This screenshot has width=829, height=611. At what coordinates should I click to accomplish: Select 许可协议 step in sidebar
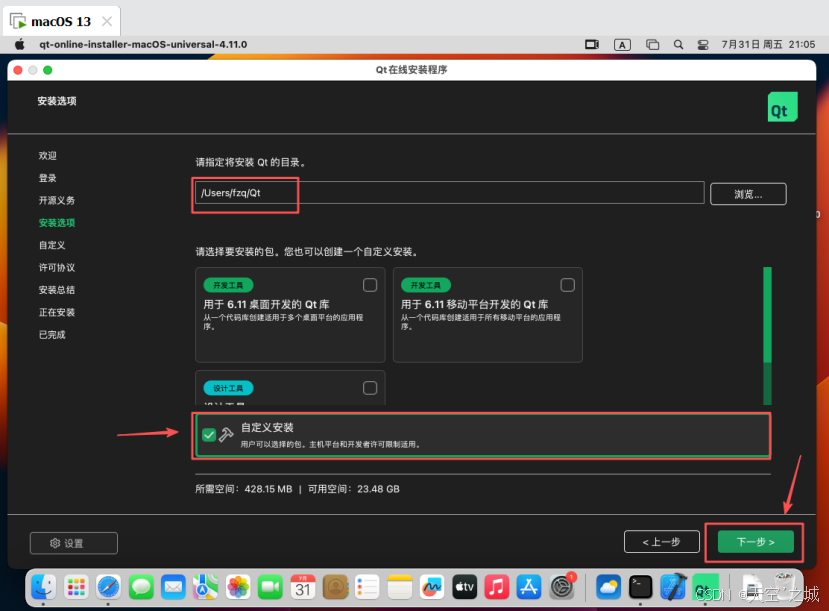[x=57, y=267]
